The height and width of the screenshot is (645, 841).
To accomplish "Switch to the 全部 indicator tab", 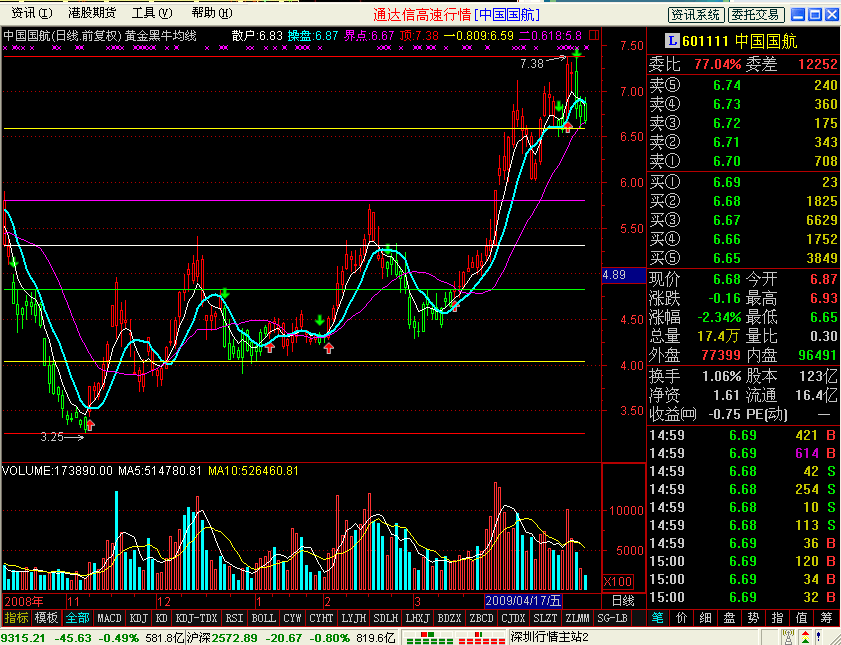I will point(77,618).
